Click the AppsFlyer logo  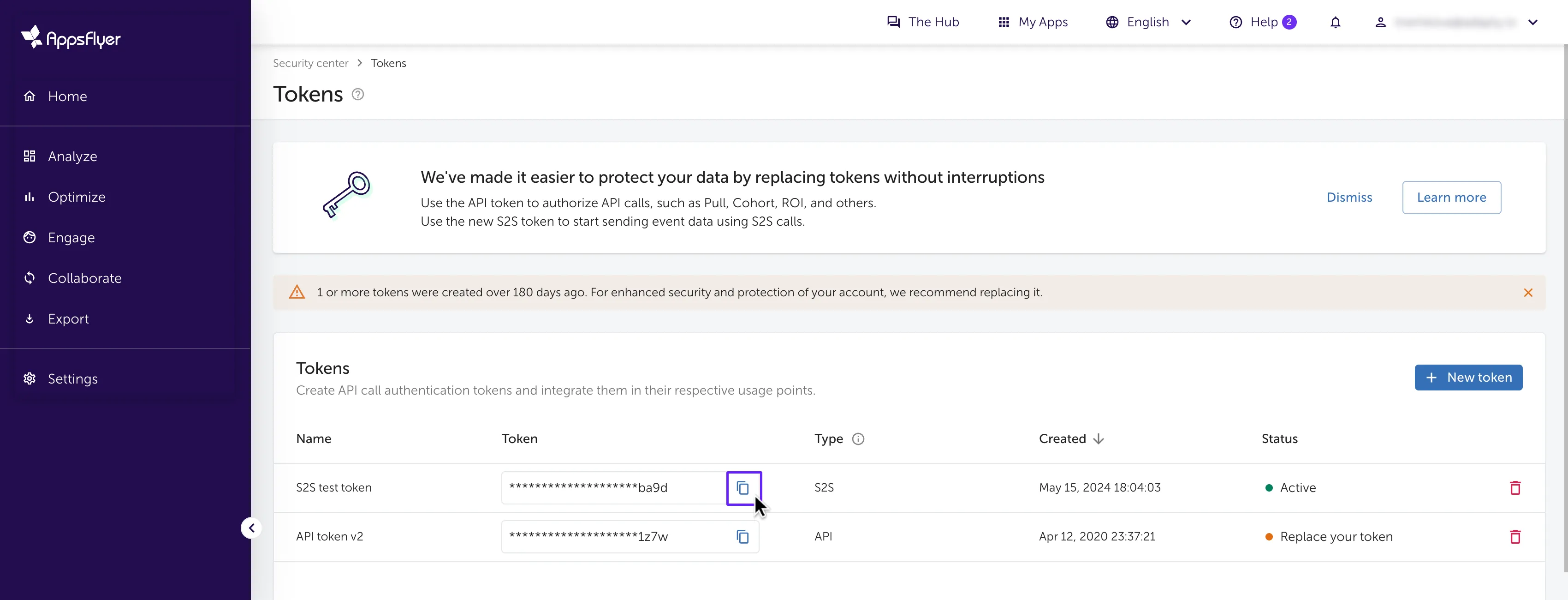pos(71,38)
